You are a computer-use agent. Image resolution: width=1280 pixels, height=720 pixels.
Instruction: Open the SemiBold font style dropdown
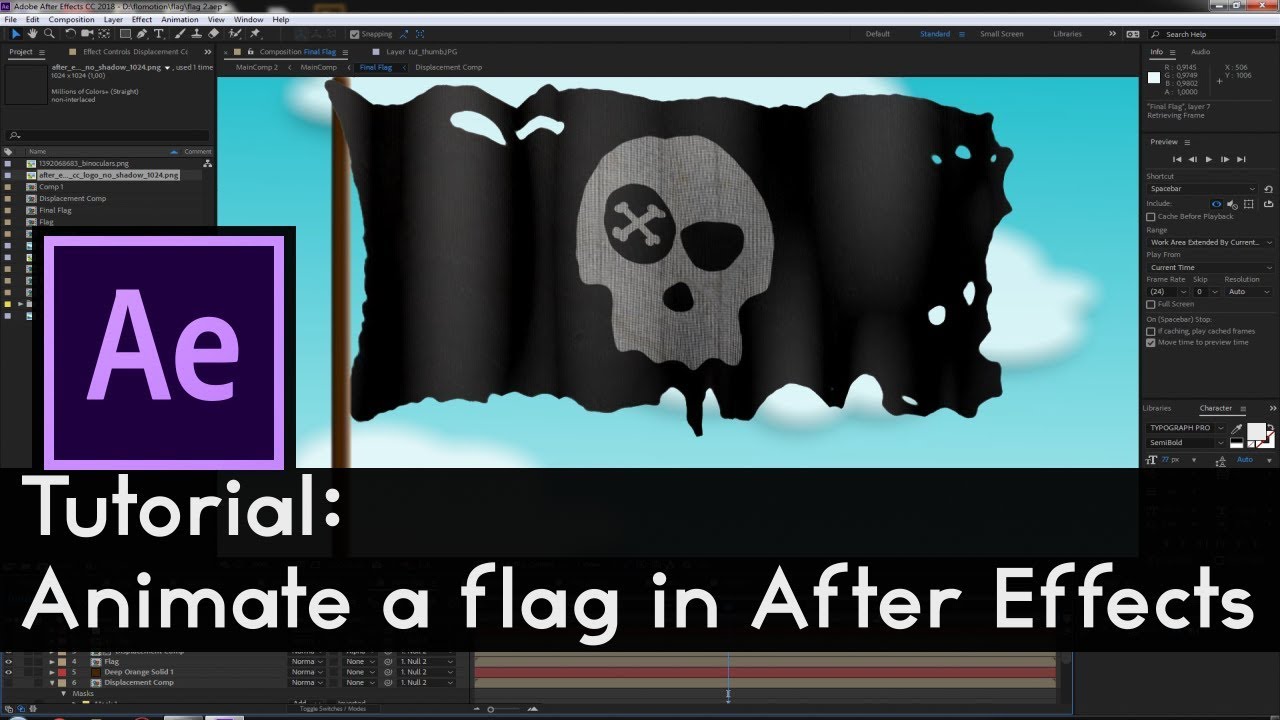pyautogui.click(x=1186, y=443)
